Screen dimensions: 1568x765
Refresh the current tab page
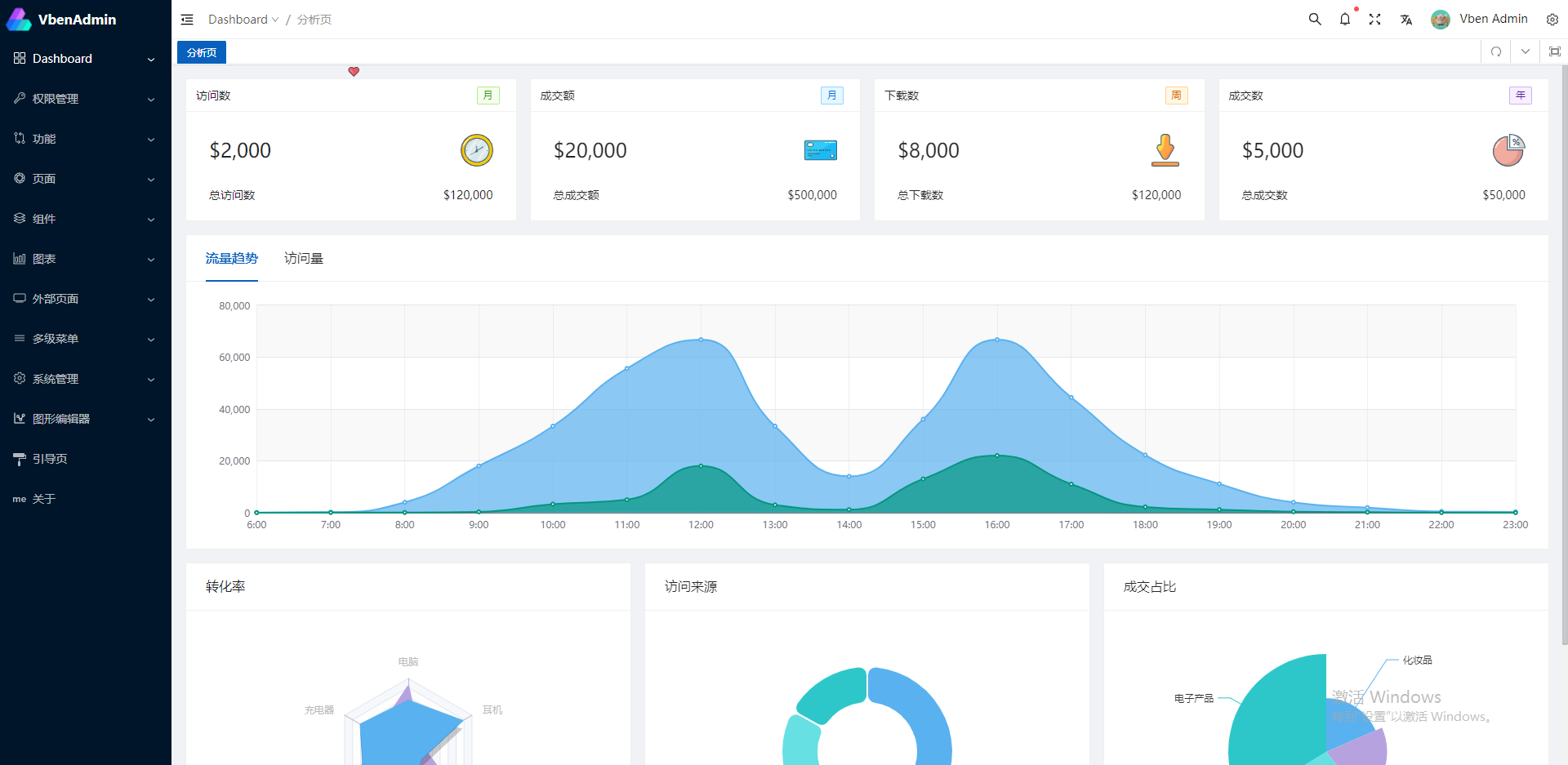click(1496, 51)
